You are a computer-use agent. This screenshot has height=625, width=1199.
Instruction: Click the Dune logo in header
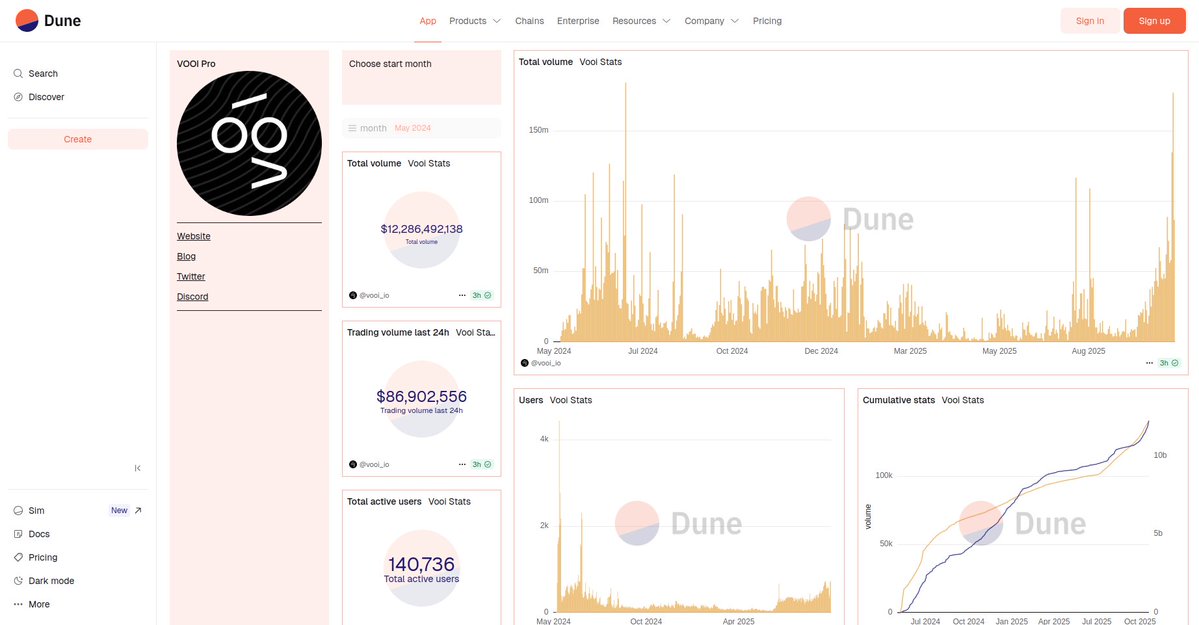pyautogui.click(x=48, y=21)
